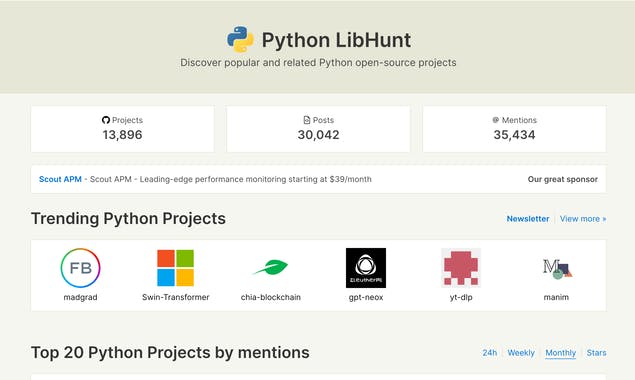Click the Python logo icon in header
Image resolution: width=635 pixels, height=380 pixels.
pos(240,40)
